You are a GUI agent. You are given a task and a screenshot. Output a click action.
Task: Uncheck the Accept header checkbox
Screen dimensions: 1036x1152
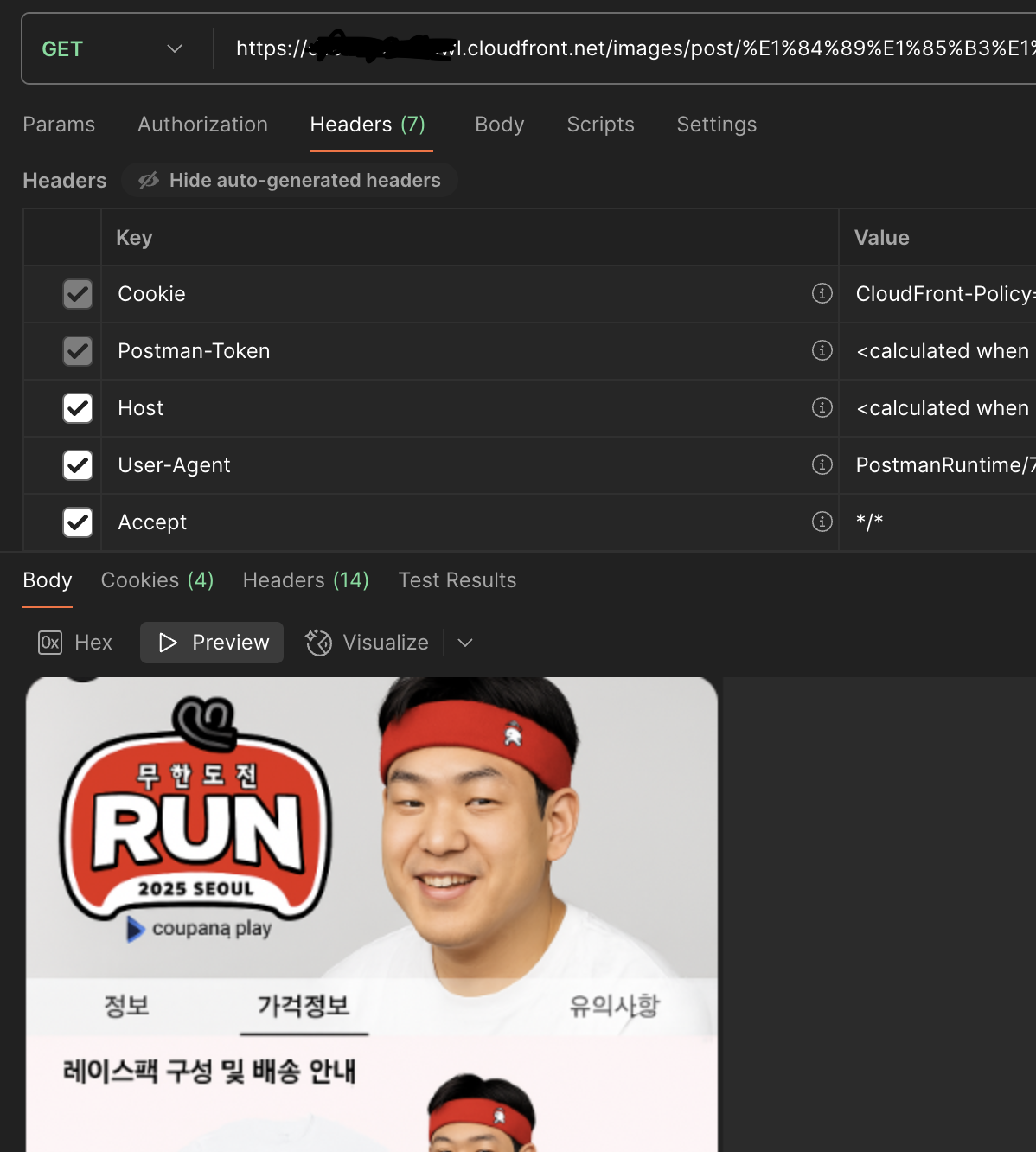[x=78, y=522]
